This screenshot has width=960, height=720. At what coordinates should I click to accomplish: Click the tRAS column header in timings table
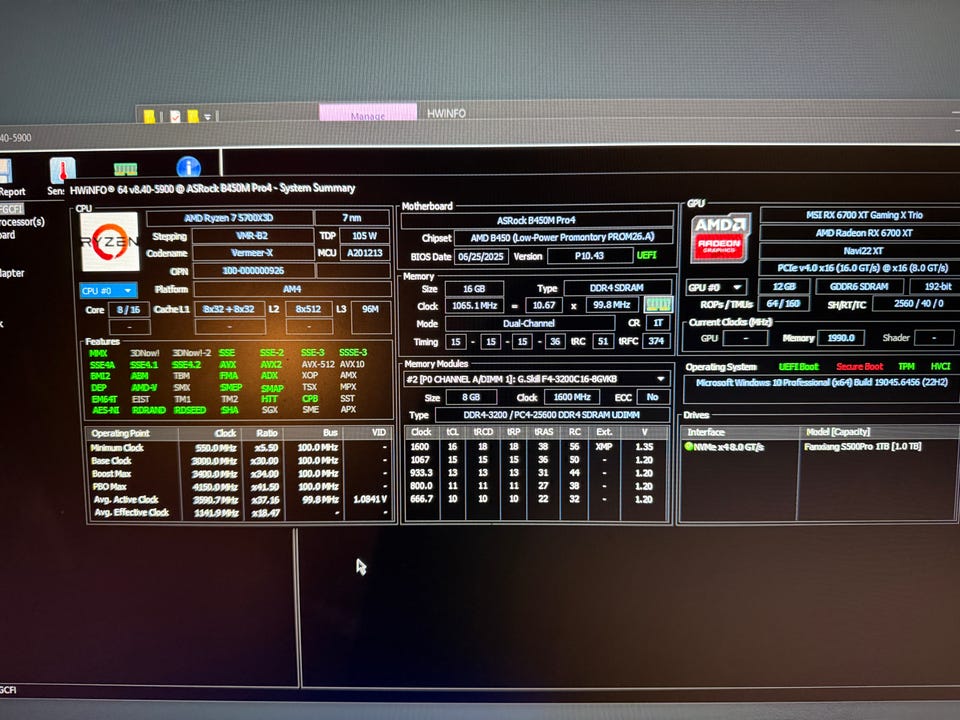coord(543,432)
